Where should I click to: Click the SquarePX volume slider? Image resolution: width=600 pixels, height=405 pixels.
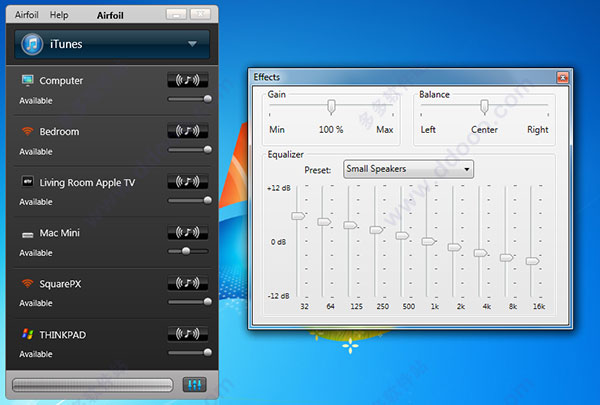point(189,302)
